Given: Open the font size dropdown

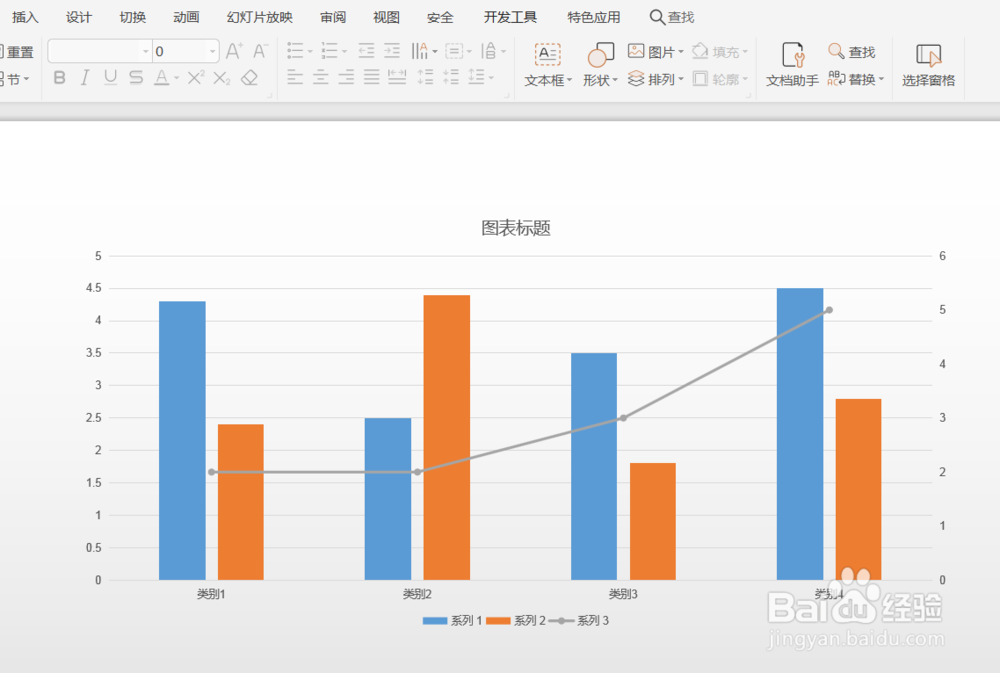Looking at the screenshot, I should pyautogui.click(x=212, y=51).
